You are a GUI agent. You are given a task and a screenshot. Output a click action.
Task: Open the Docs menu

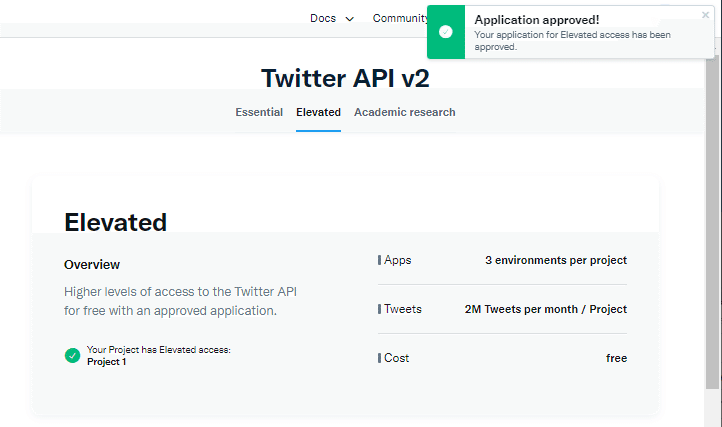pos(323,18)
